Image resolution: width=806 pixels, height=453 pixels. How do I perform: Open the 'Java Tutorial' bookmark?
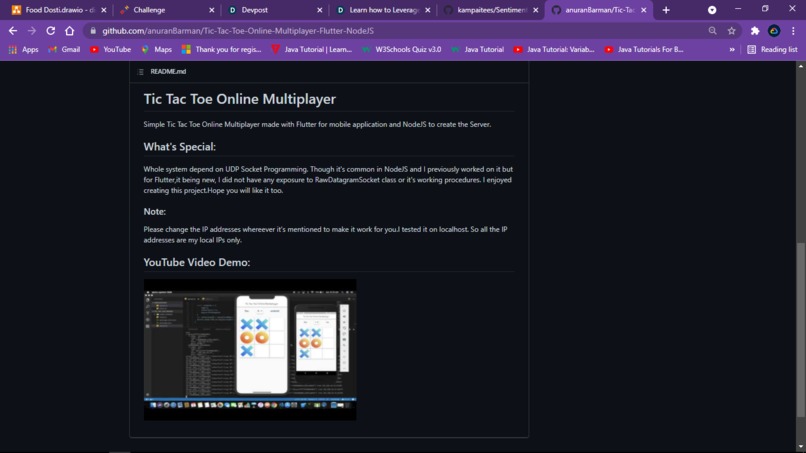coord(478,49)
